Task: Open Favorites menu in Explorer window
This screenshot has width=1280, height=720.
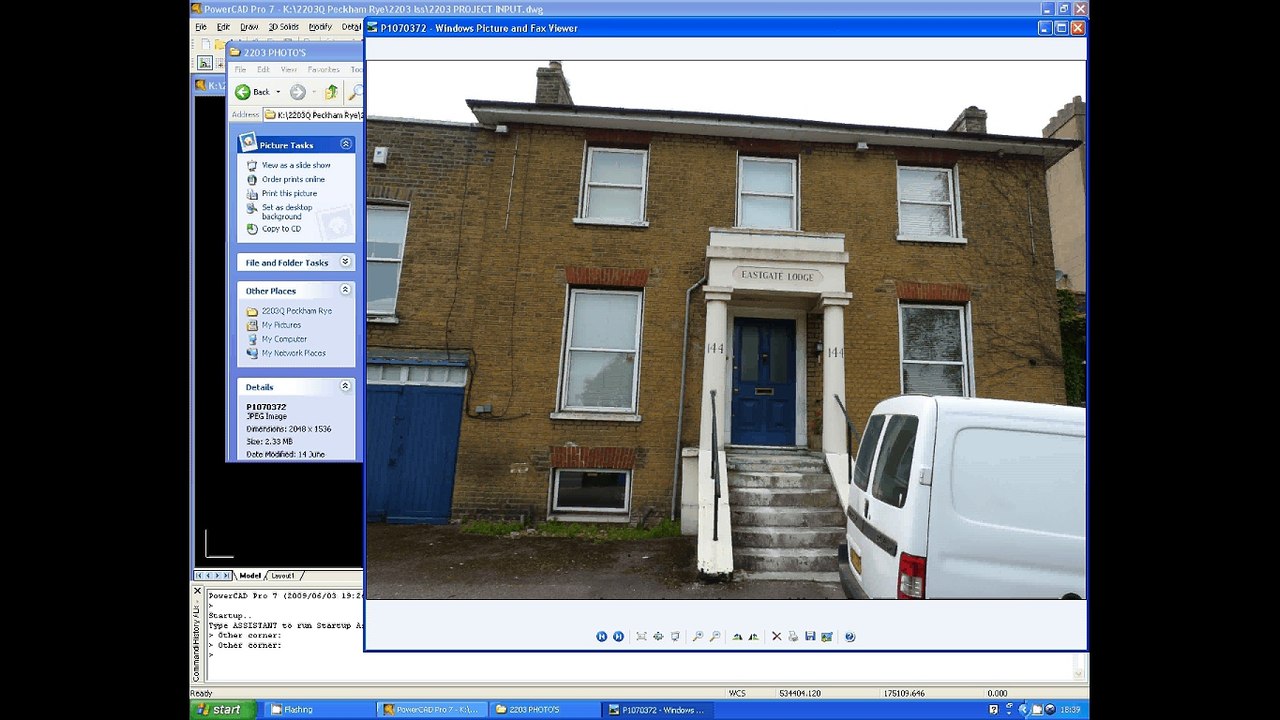Action: pyautogui.click(x=323, y=70)
